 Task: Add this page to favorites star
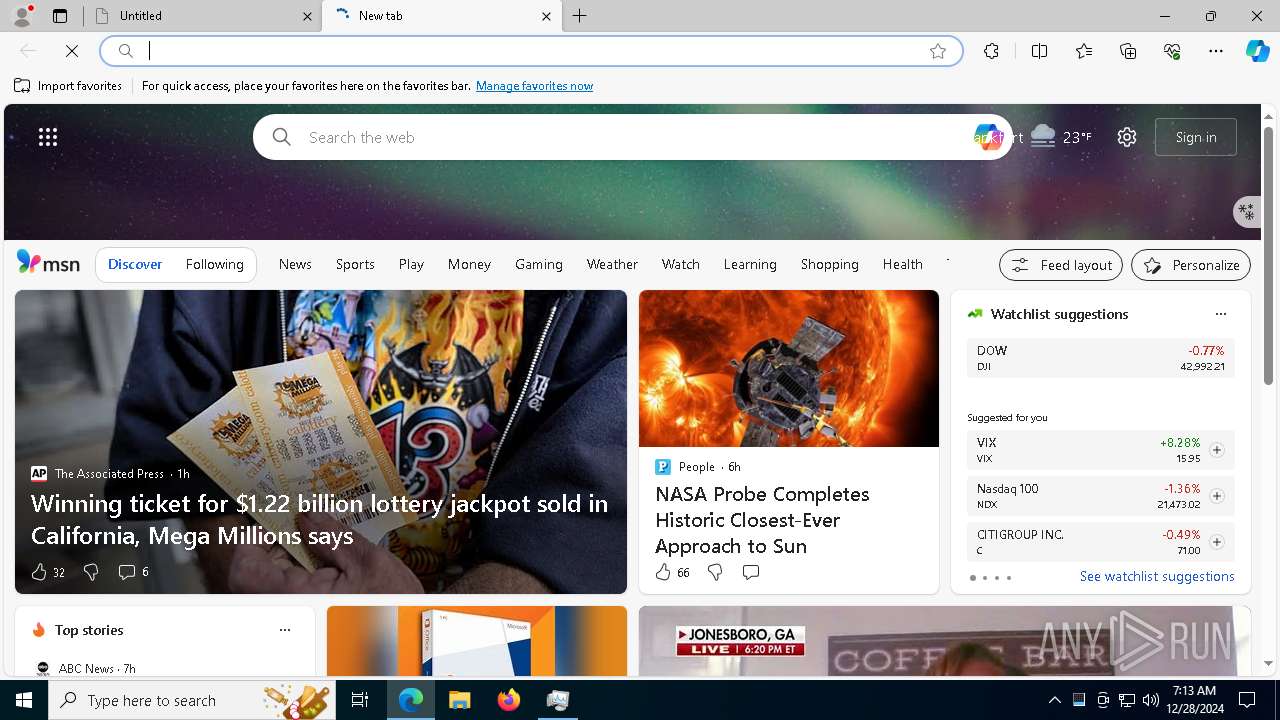click(938, 51)
